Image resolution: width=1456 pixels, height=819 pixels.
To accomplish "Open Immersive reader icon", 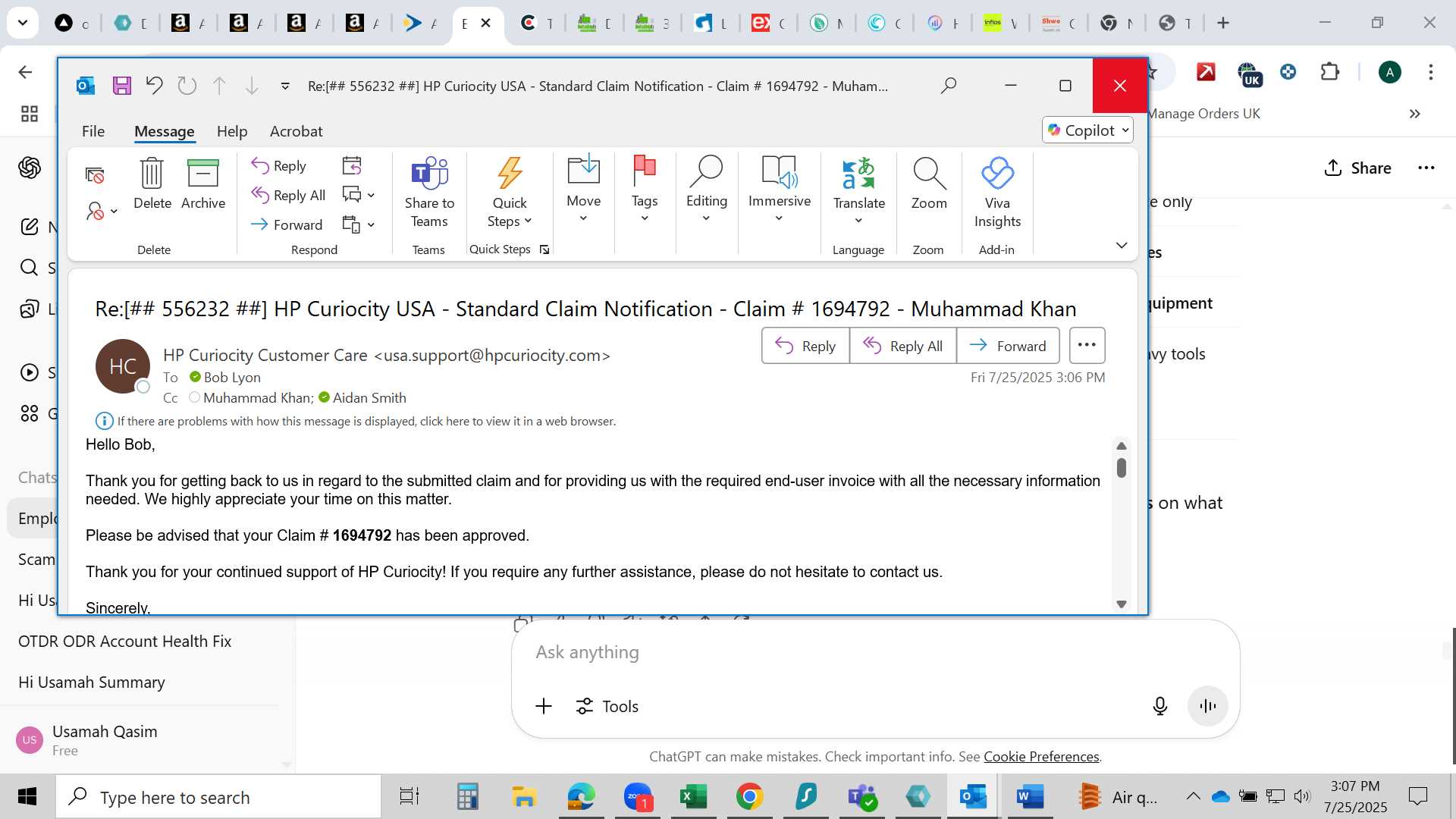I will (x=779, y=171).
